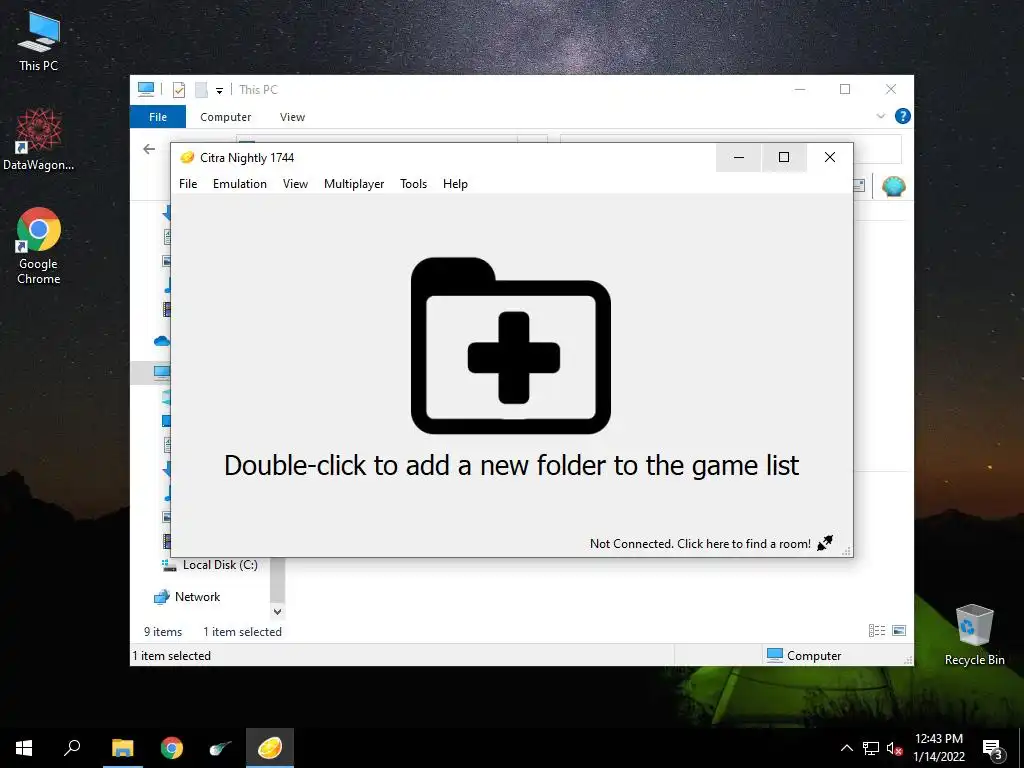Open the blue help icon in File Explorer
The image size is (1024, 768).
point(903,116)
